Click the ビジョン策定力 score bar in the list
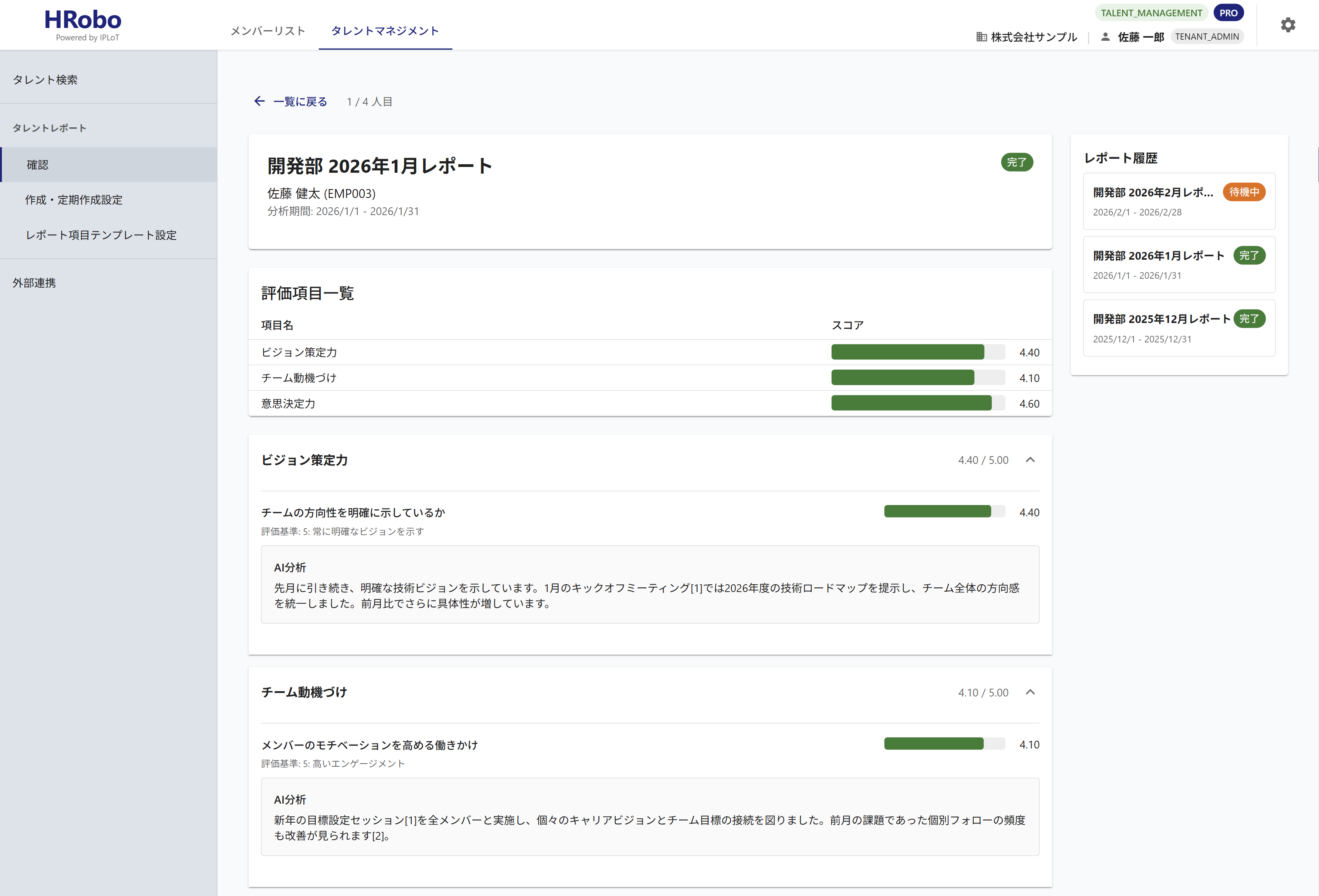 [x=918, y=352]
